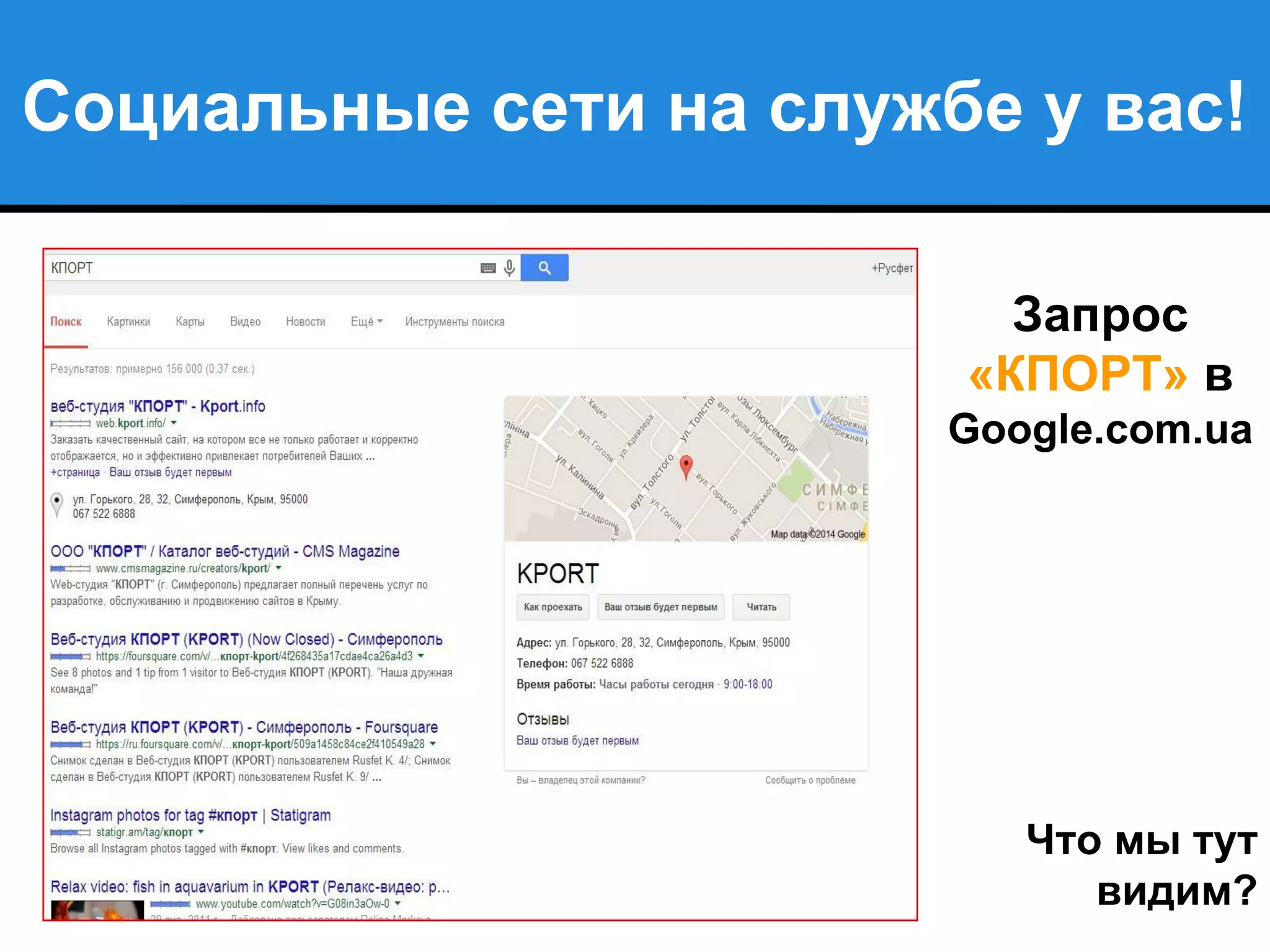This screenshot has width=1270, height=952.
Task: Click Сообщить о проблеме link
Action: coord(810,780)
